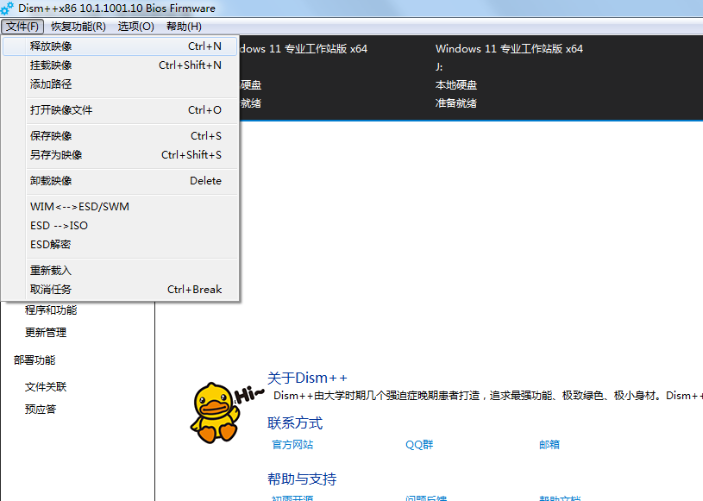Screen dimensions: 703x501
Task: Click the QQ群 contact link
Action: [x=419, y=444]
